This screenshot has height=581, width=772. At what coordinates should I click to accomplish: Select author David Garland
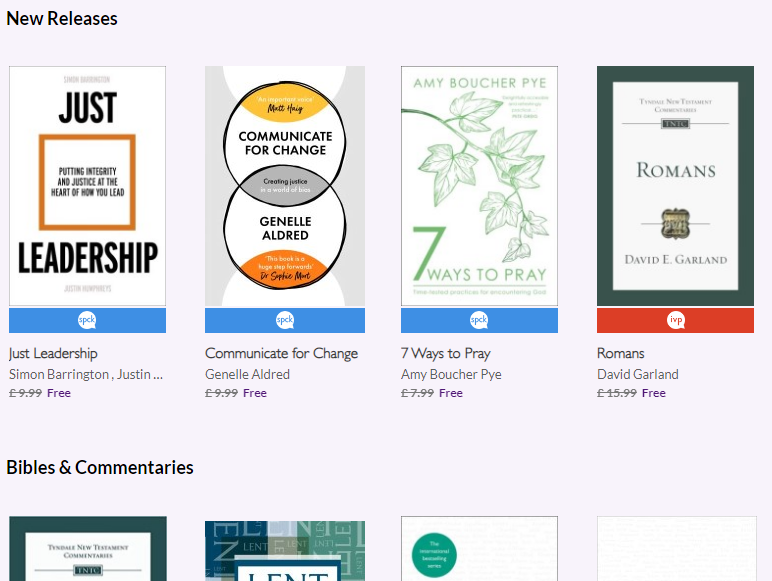(638, 375)
